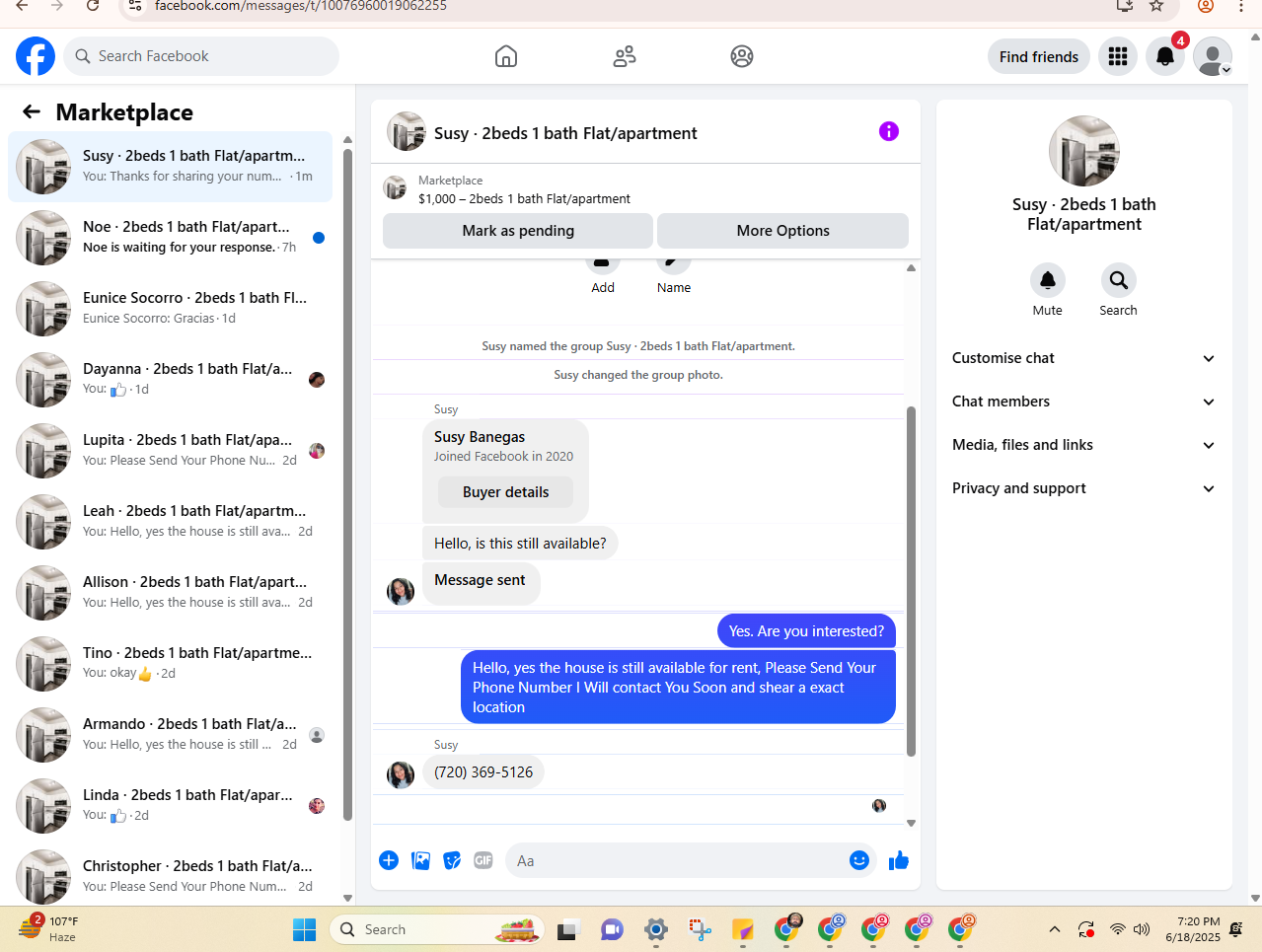Expand Chat members section
1262x952 pixels.
(x=1083, y=402)
